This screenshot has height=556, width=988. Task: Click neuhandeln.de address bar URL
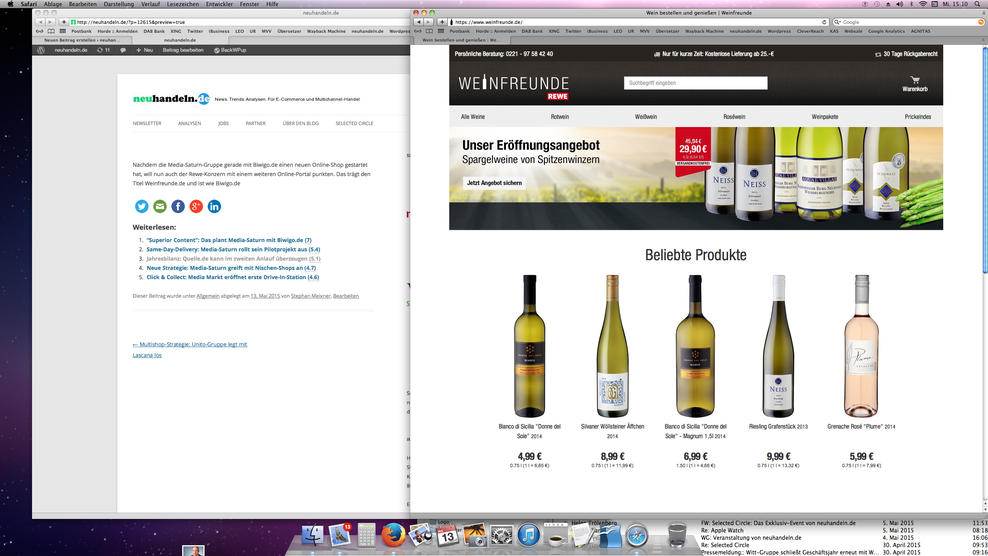(239, 22)
